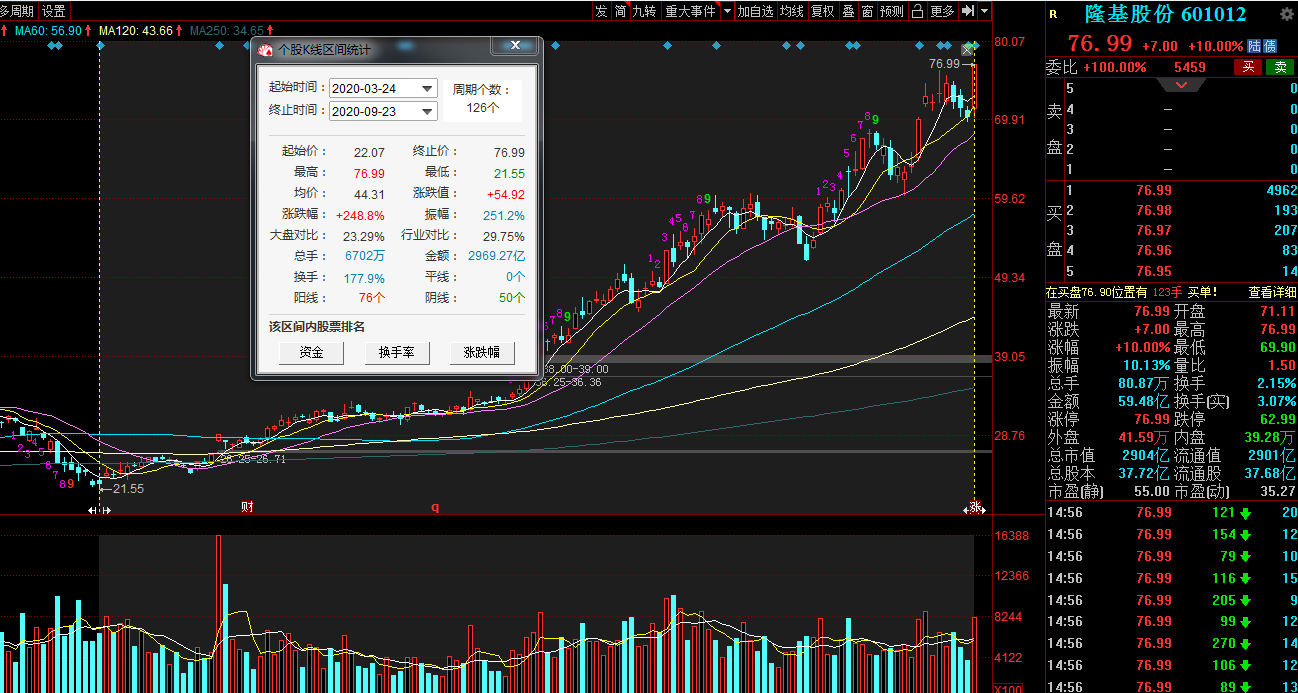Expand dropdown next to 重大事件
This screenshot has width=1298, height=693.
click(727, 11)
